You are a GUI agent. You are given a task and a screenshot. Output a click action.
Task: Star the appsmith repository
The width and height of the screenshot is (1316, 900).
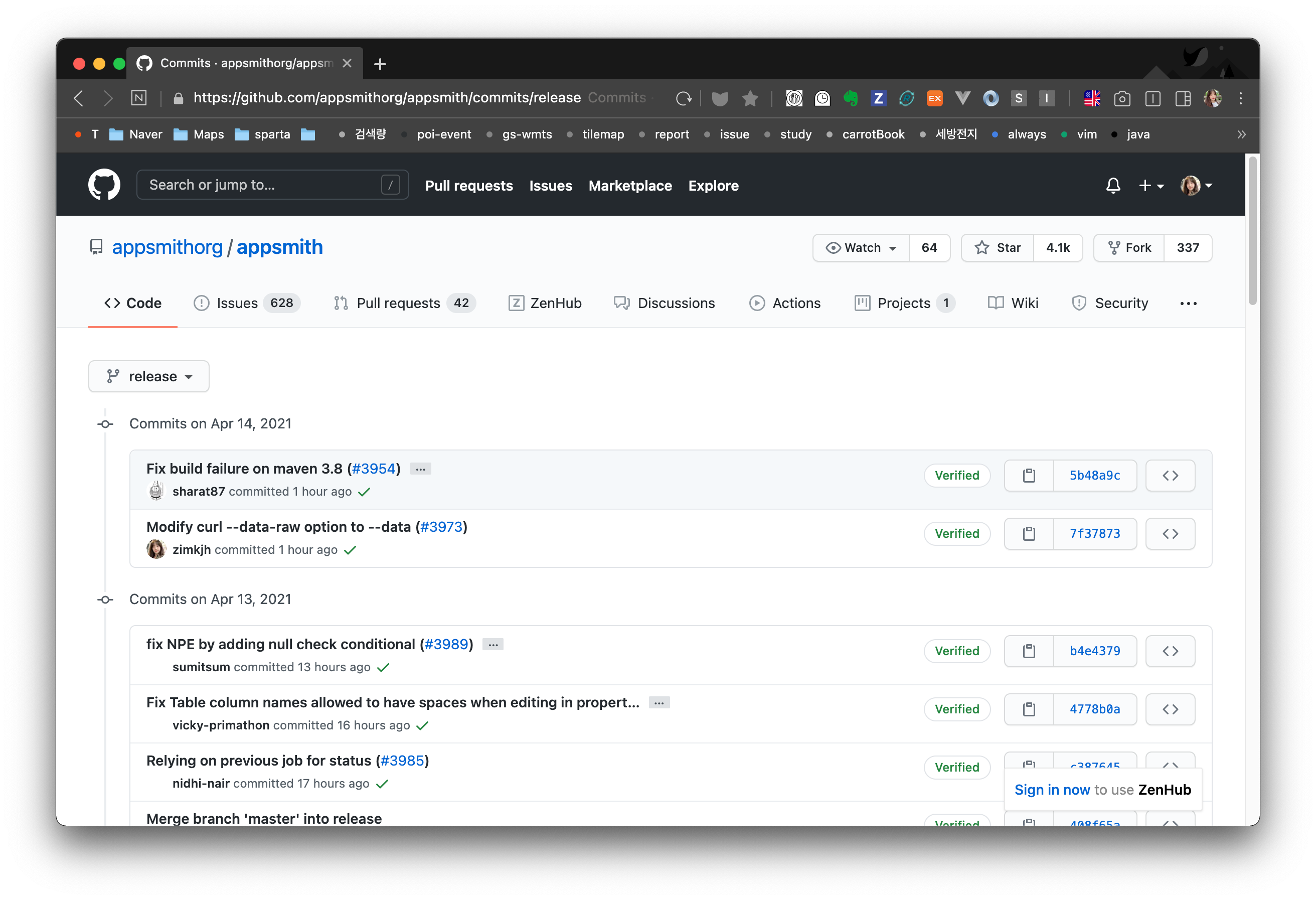click(998, 247)
